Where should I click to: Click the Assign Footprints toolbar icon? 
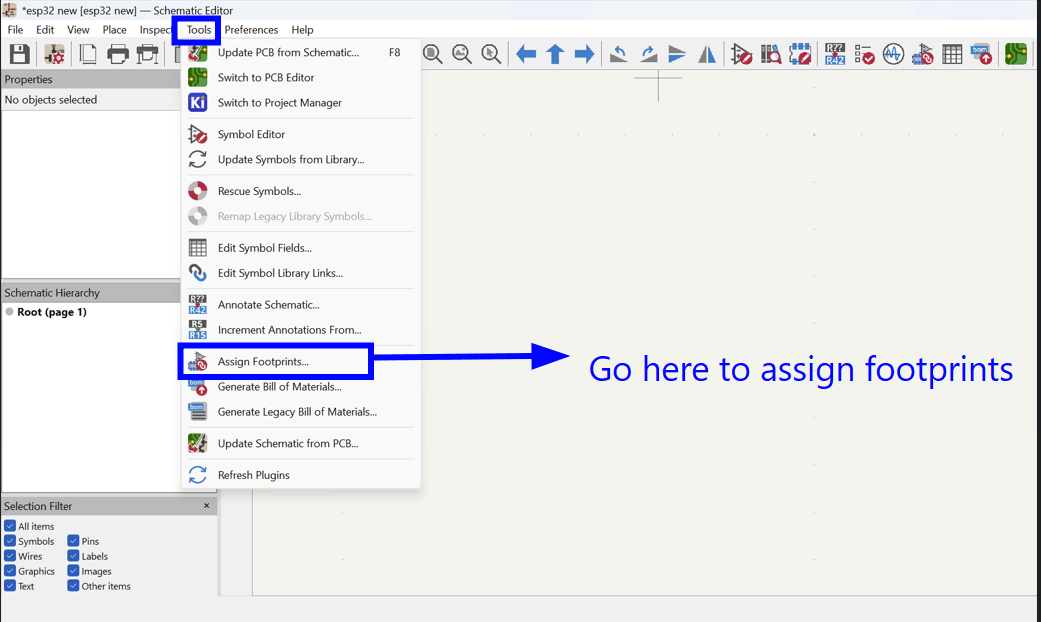922,54
